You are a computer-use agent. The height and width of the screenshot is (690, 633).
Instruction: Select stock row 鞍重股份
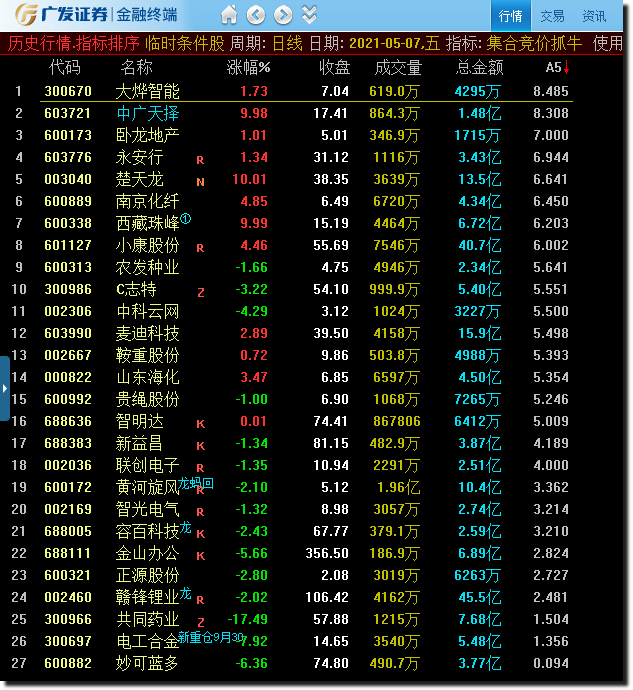(x=306, y=355)
